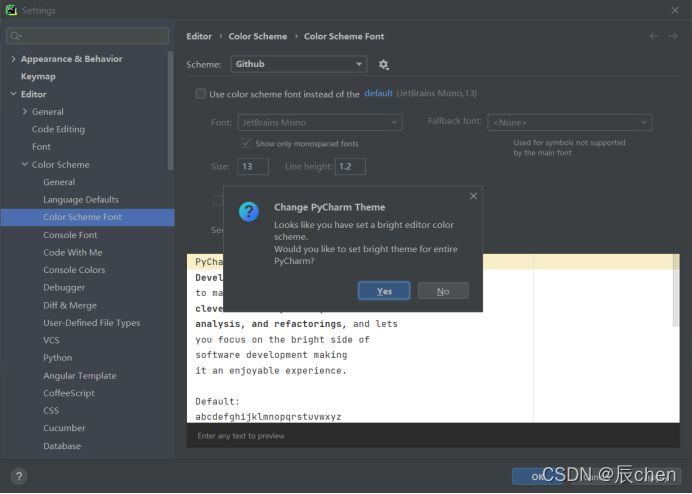Open Code With Me color settings
692x494 pixels.
(x=73, y=253)
